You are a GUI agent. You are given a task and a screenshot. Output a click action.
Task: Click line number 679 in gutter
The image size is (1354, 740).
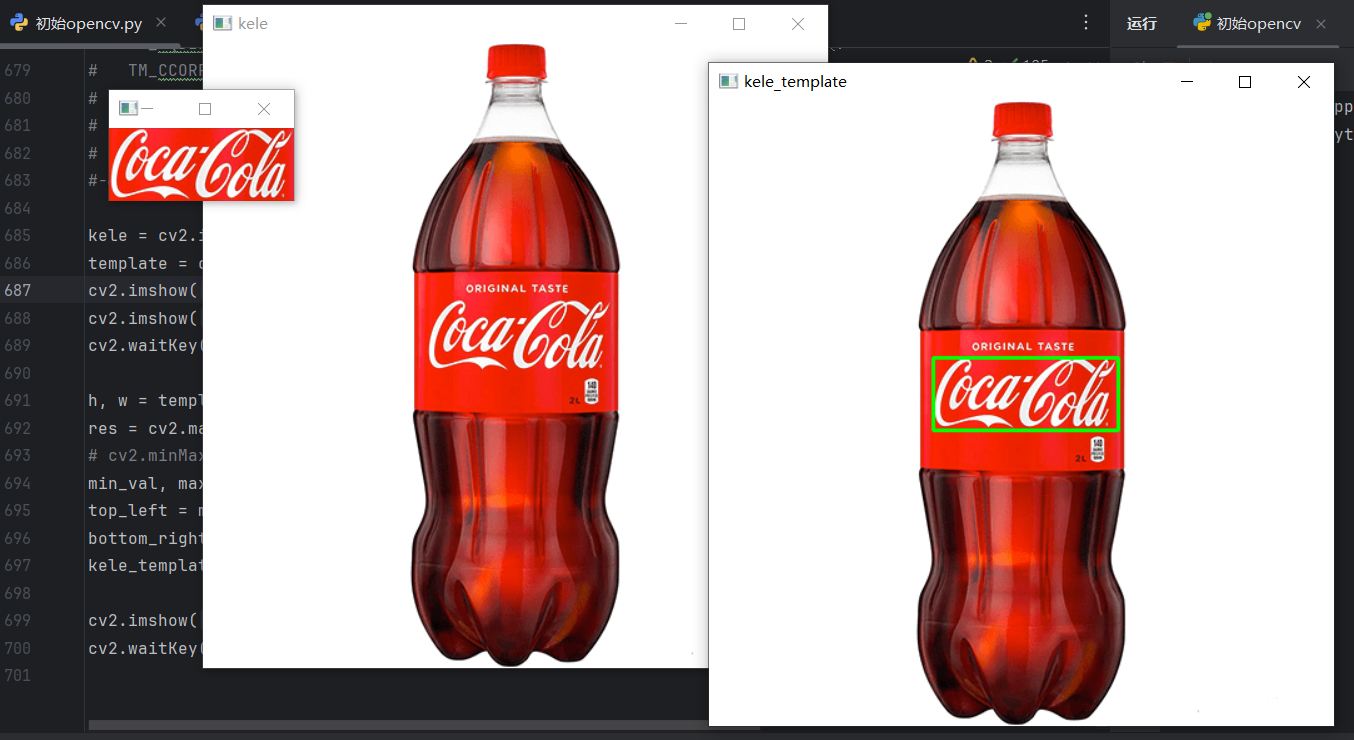pos(17,70)
